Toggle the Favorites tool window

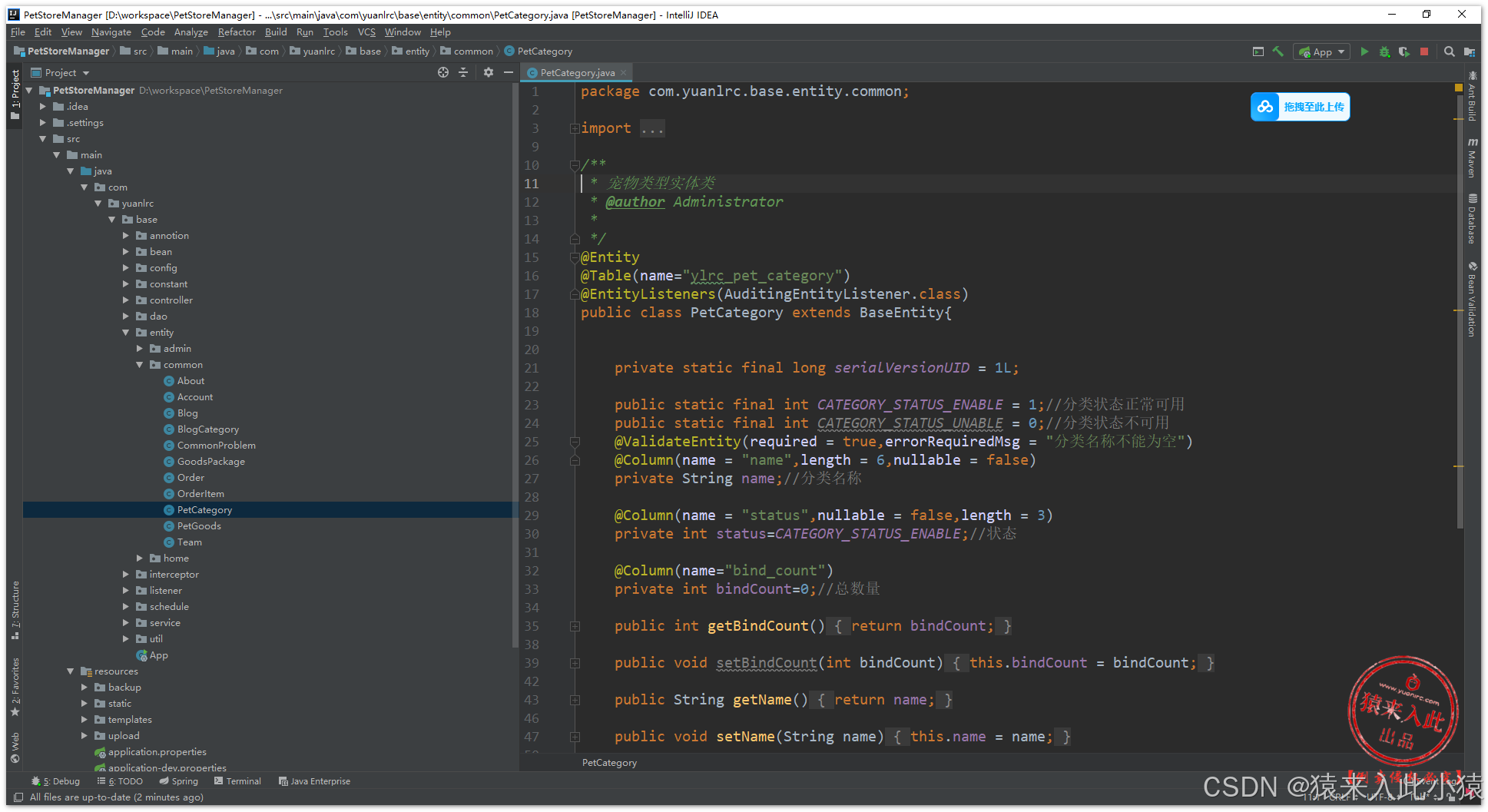pyautogui.click(x=15, y=687)
